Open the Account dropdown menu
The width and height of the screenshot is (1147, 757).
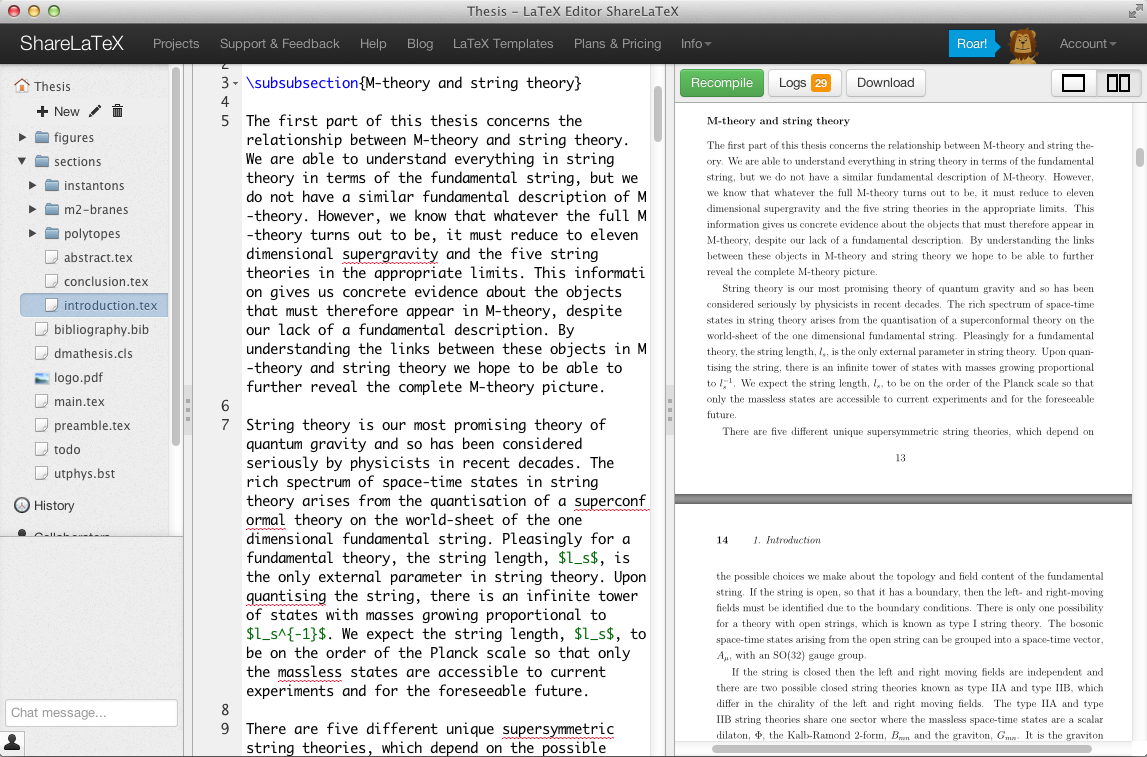pos(1088,44)
